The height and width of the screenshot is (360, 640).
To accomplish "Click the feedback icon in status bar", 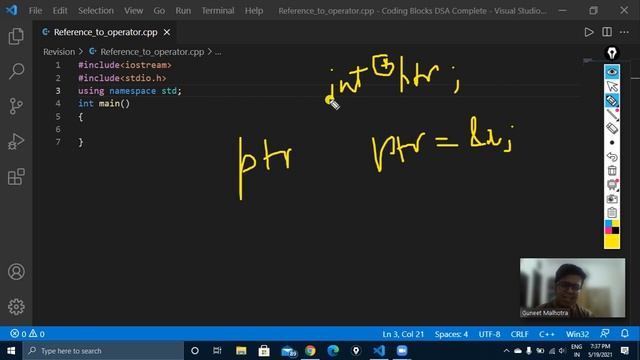I will pyautogui.click(x=604, y=333).
